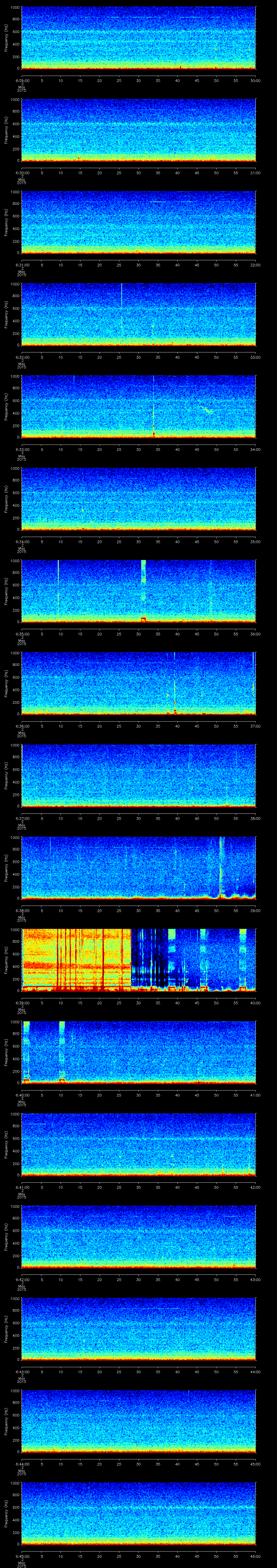The width and height of the screenshot is (277, 1568).
Task: Click the 33:00 end time label
Action: (x=255, y=357)
